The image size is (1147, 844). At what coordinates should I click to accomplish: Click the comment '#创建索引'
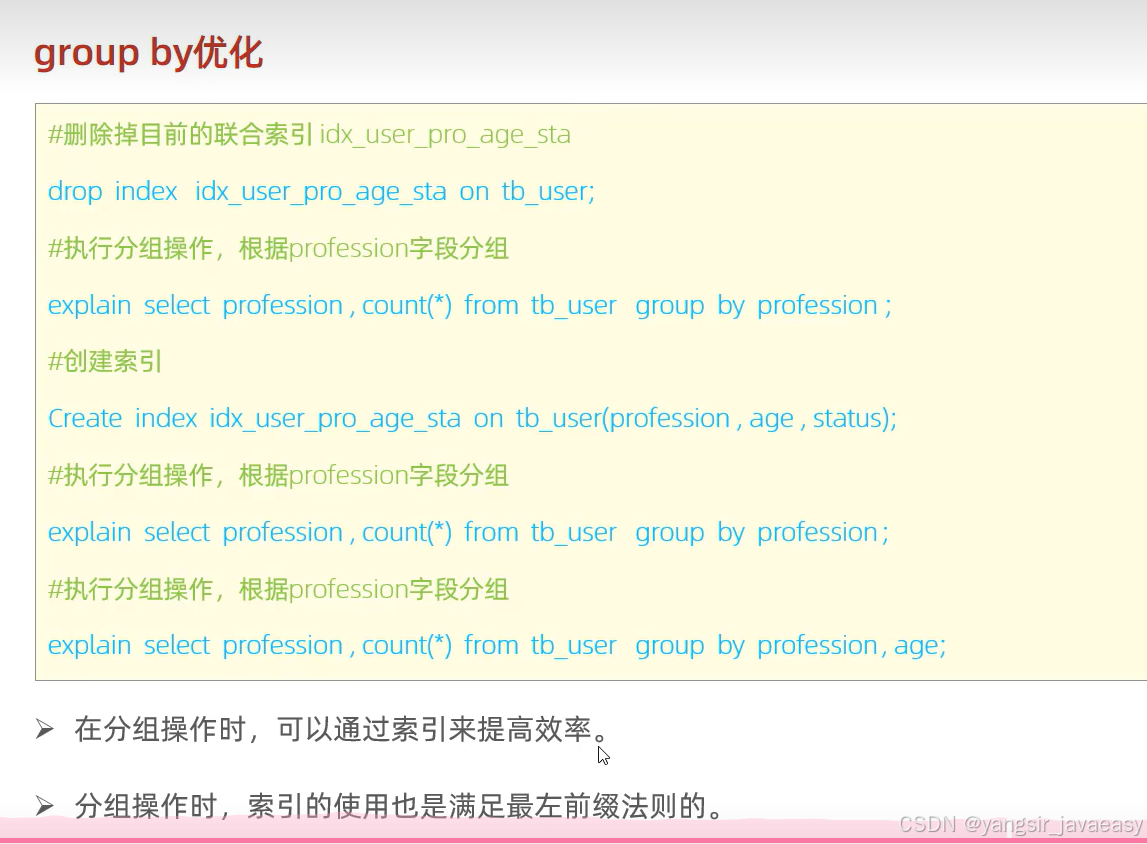pos(105,361)
